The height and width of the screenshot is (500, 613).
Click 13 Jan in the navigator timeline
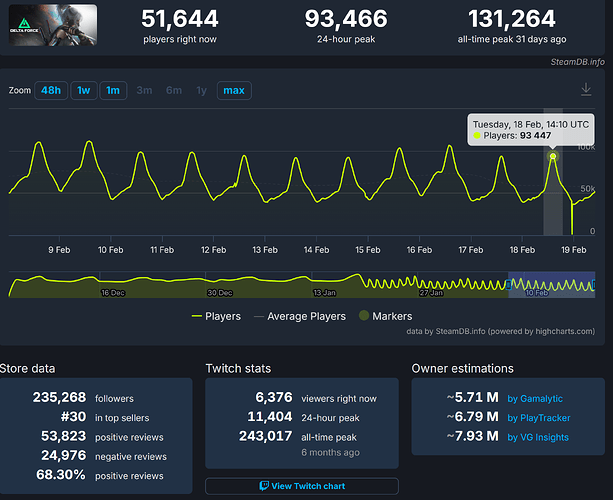tap(324, 293)
